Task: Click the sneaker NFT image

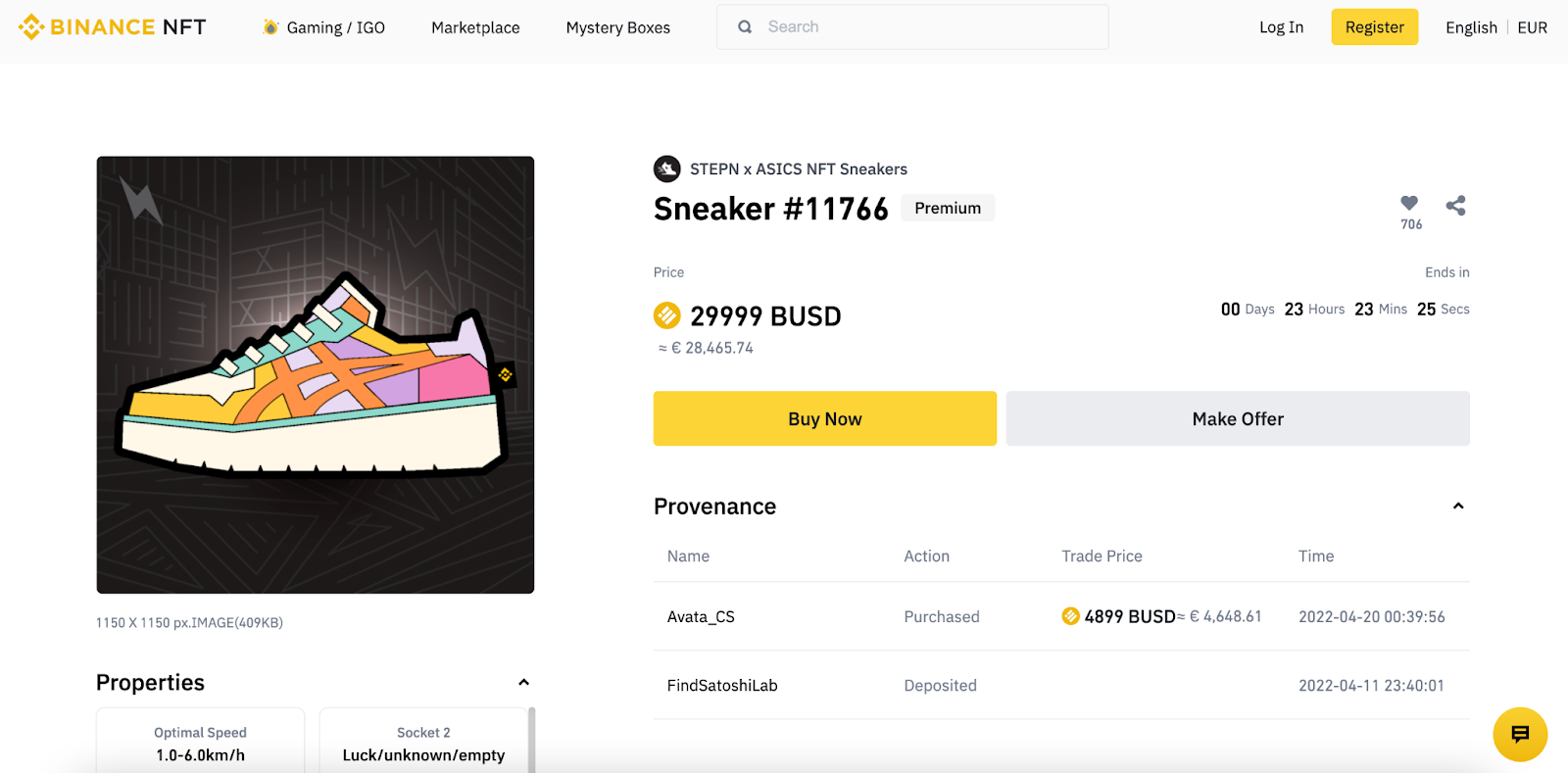Action: click(x=315, y=375)
